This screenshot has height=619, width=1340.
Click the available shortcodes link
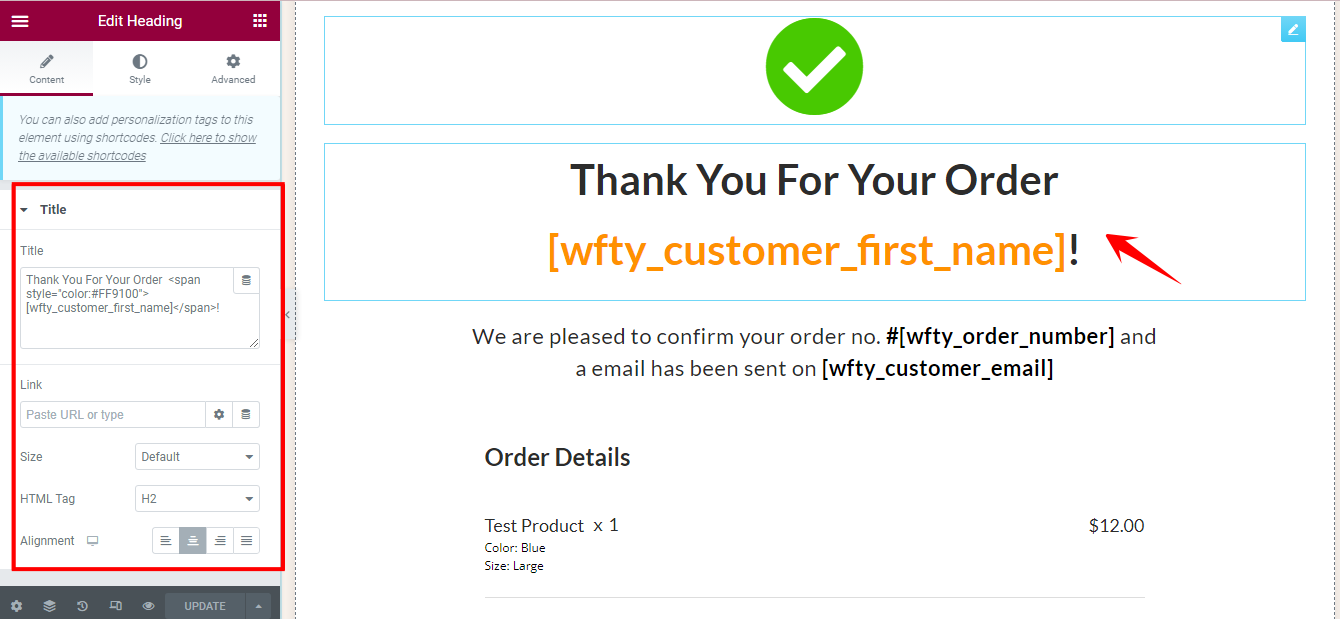(208, 137)
